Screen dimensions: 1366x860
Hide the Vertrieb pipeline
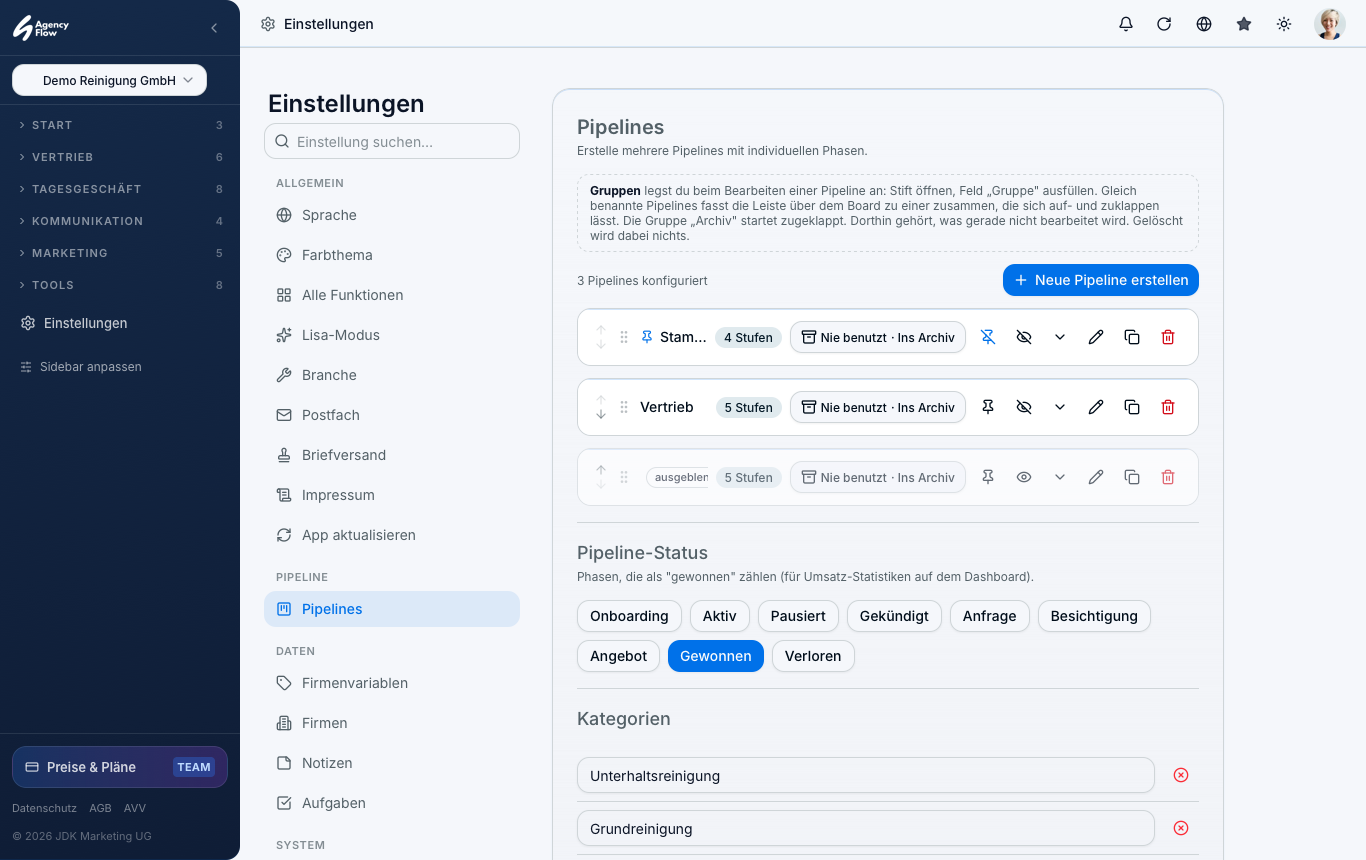(1024, 407)
